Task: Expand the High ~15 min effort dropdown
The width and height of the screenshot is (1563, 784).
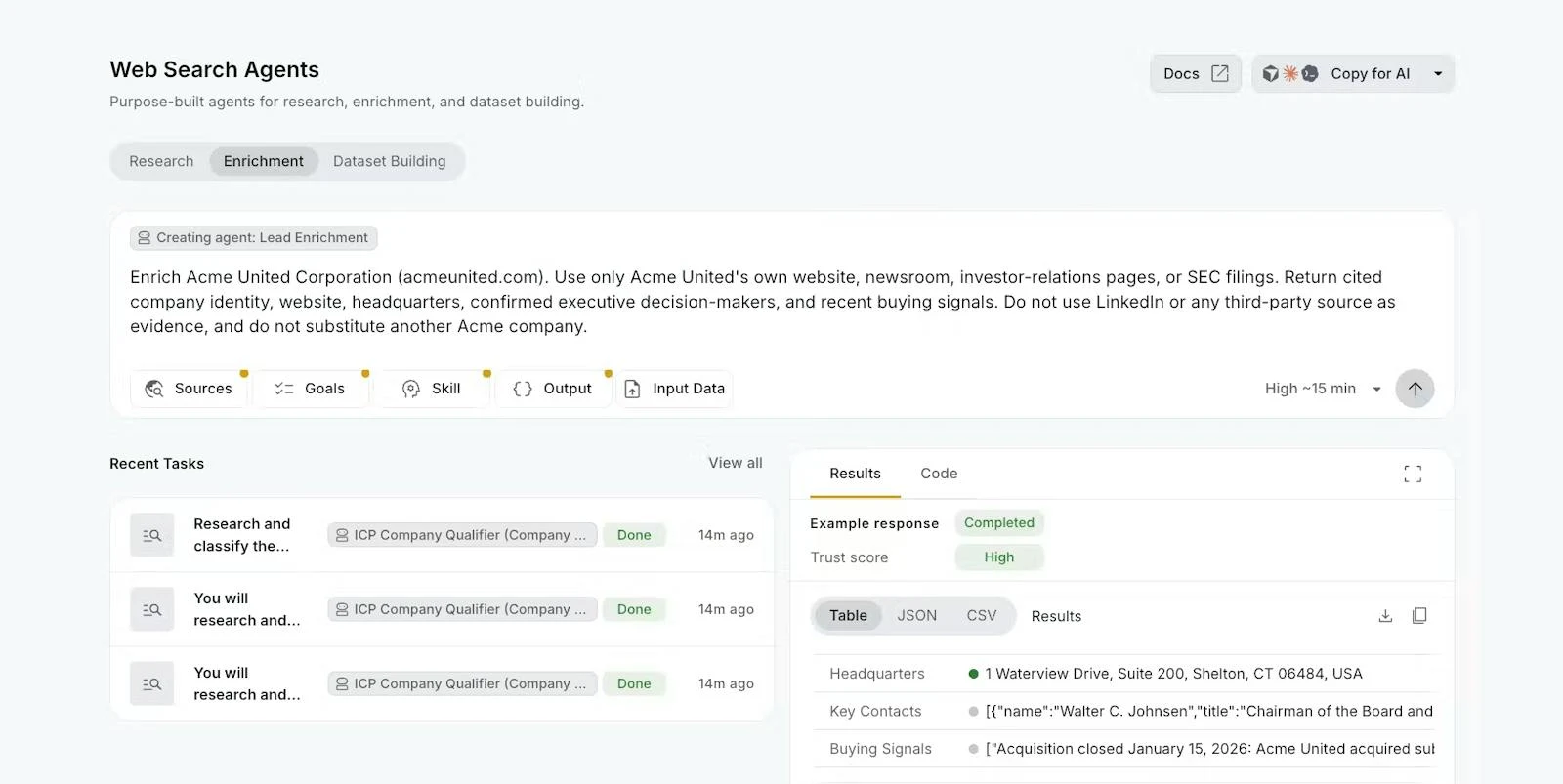Action: [x=1323, y=389]
